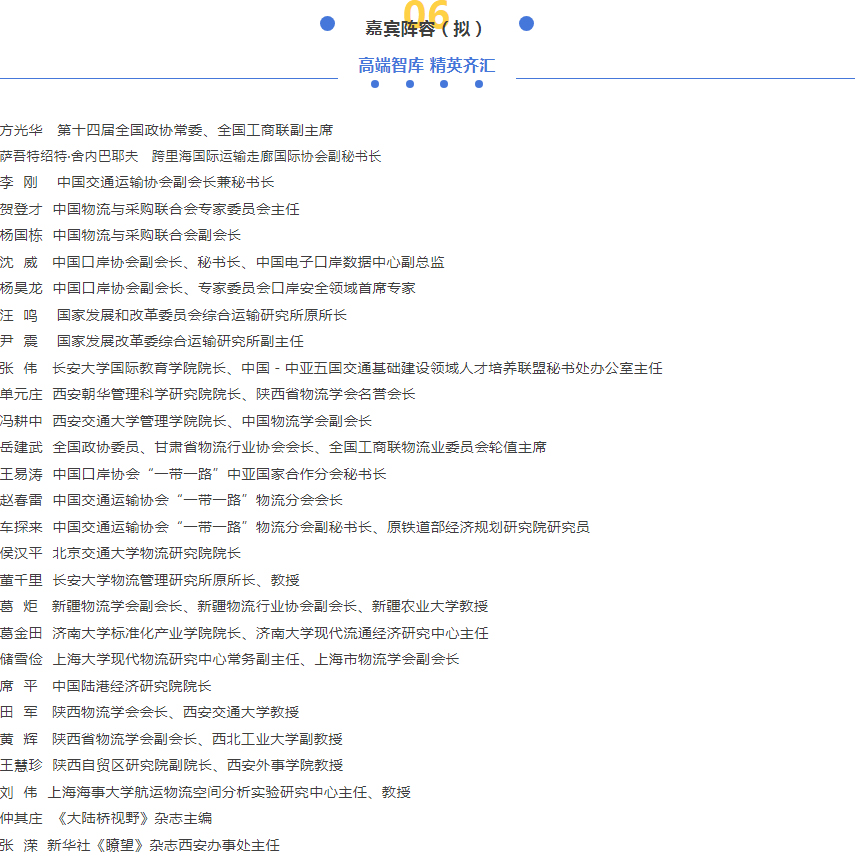
Task: Select the 萨吾特绍特·舍内巴耶夫 guest entry
Action: pos(190,156)
